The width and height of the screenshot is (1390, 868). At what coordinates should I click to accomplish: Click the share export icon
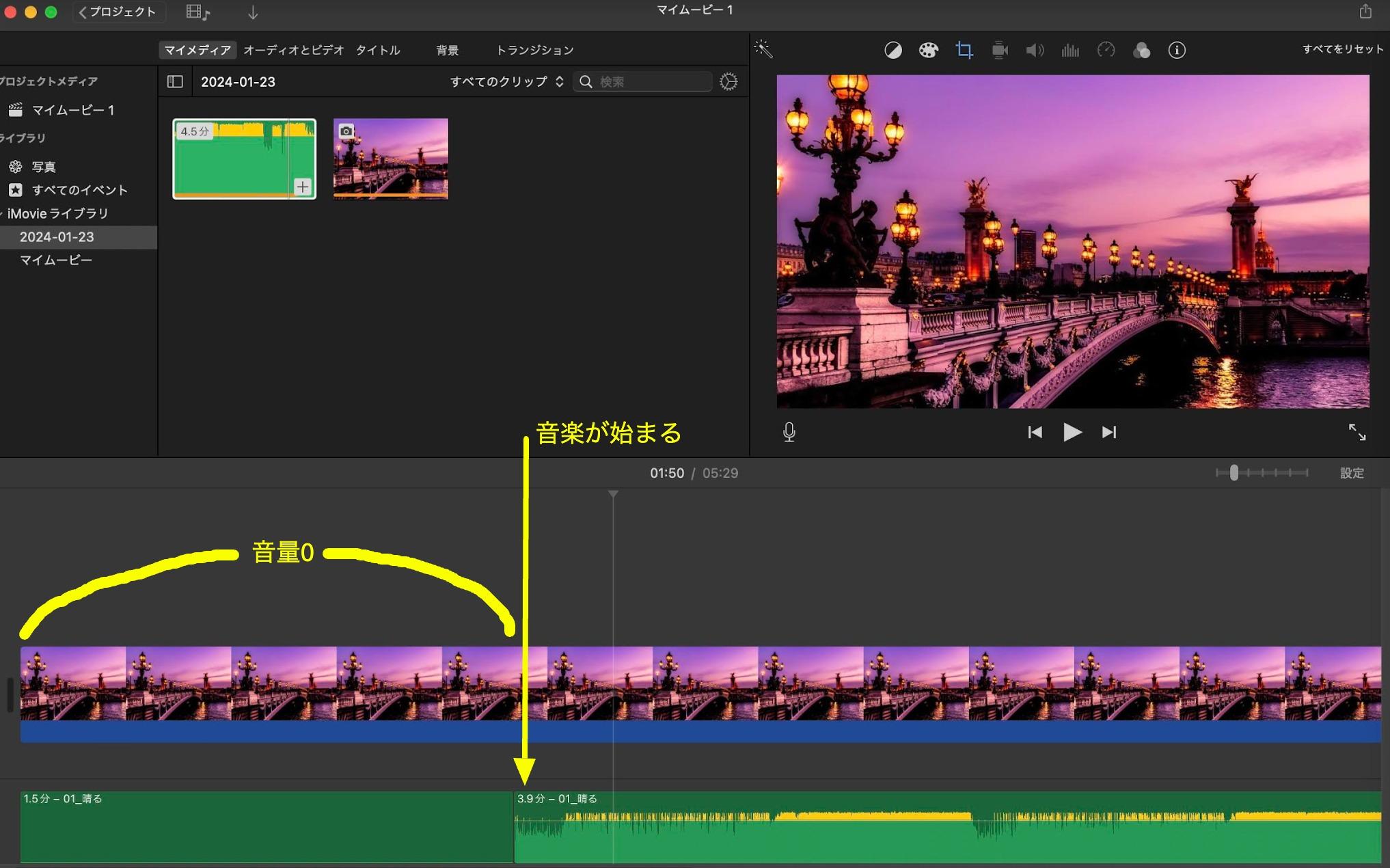(x=1365, y=12)
